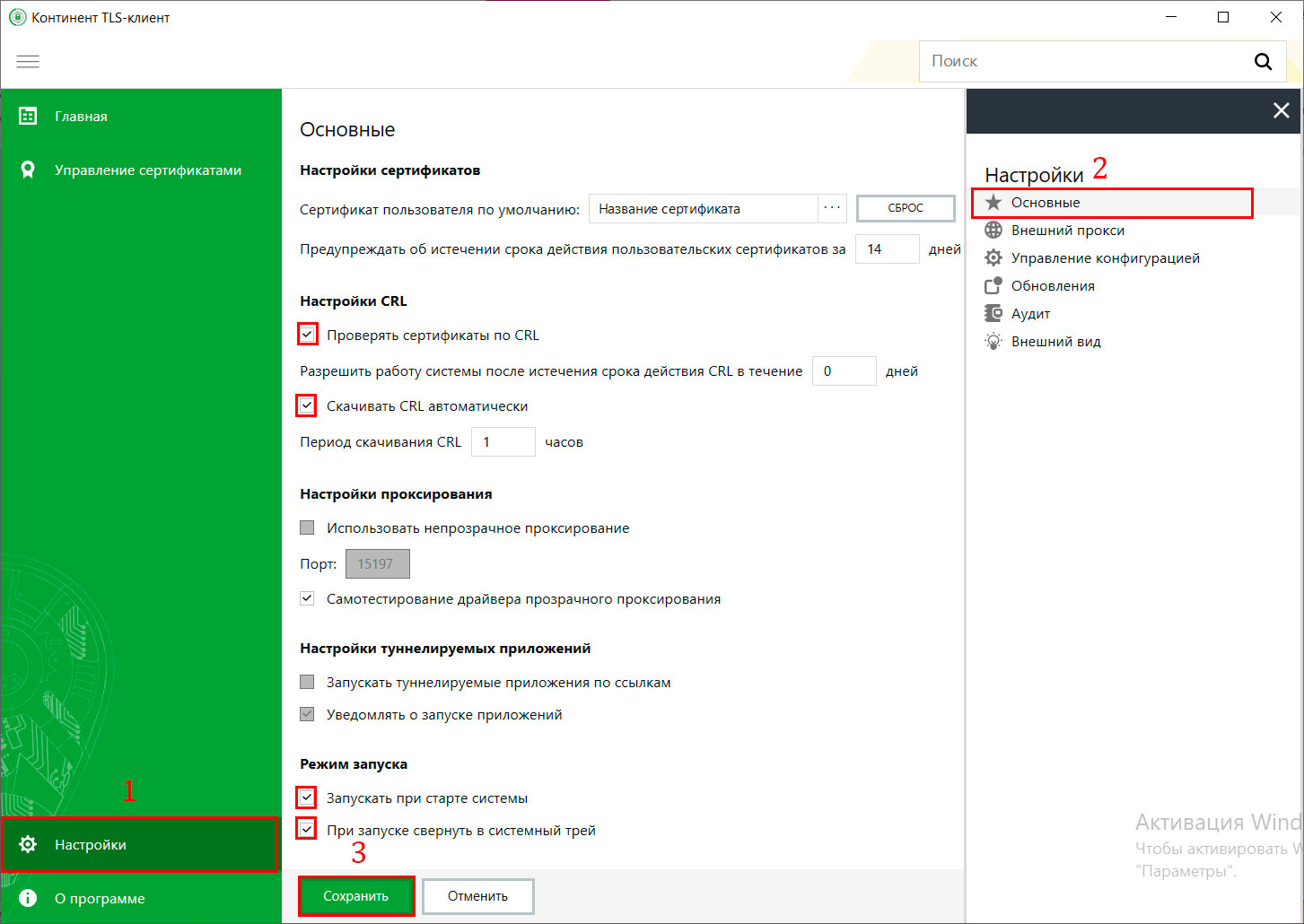The width and height of the screenshot is (1304, 924).
Task: Click the Настройки проксирования heading
Action: pyautogui.click(x=396, y=493)
